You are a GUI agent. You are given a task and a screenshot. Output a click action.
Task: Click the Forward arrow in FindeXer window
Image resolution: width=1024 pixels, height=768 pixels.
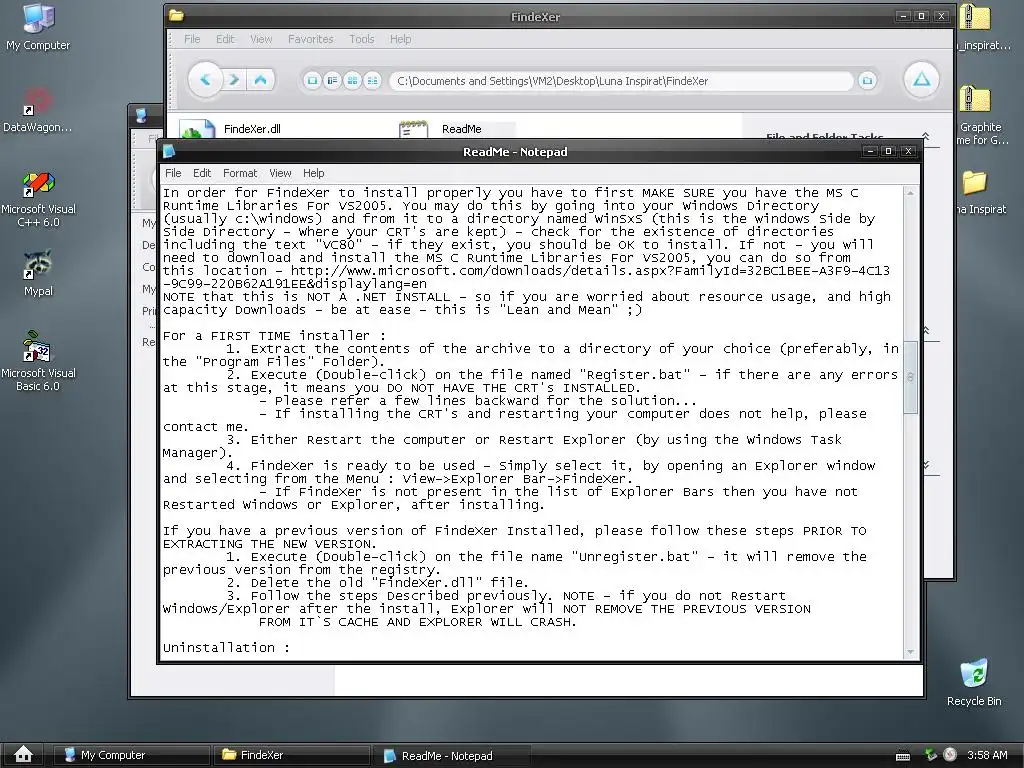click(x=234, y=80)
